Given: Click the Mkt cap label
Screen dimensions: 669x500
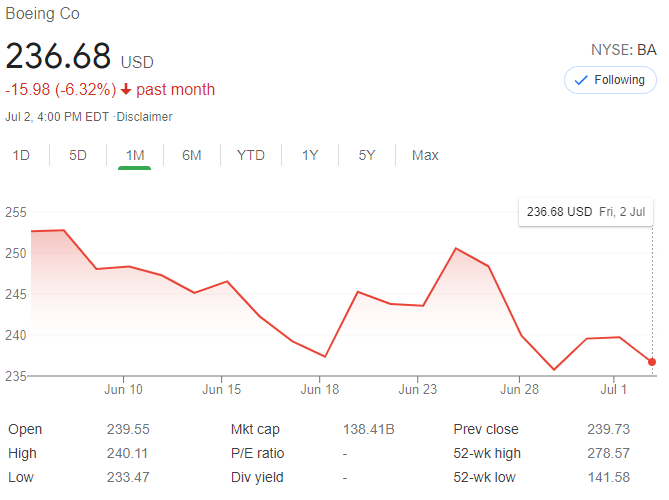Looking at the screenshot, I should click(x=255, y=430).
